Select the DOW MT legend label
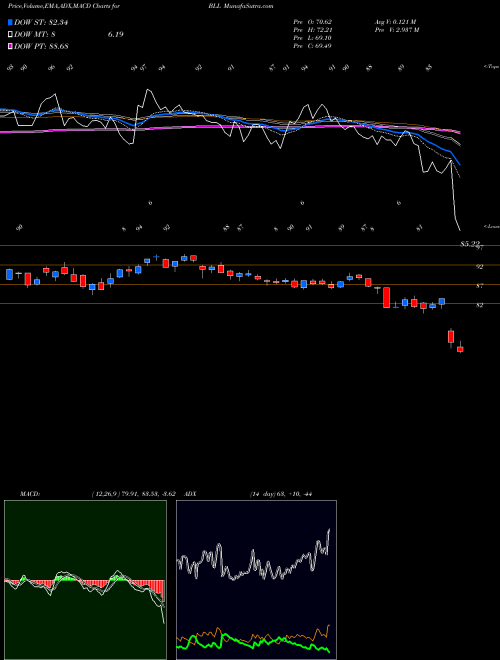Screen dimensions: 500x660 pyautogui.click(x=35, y=35)
